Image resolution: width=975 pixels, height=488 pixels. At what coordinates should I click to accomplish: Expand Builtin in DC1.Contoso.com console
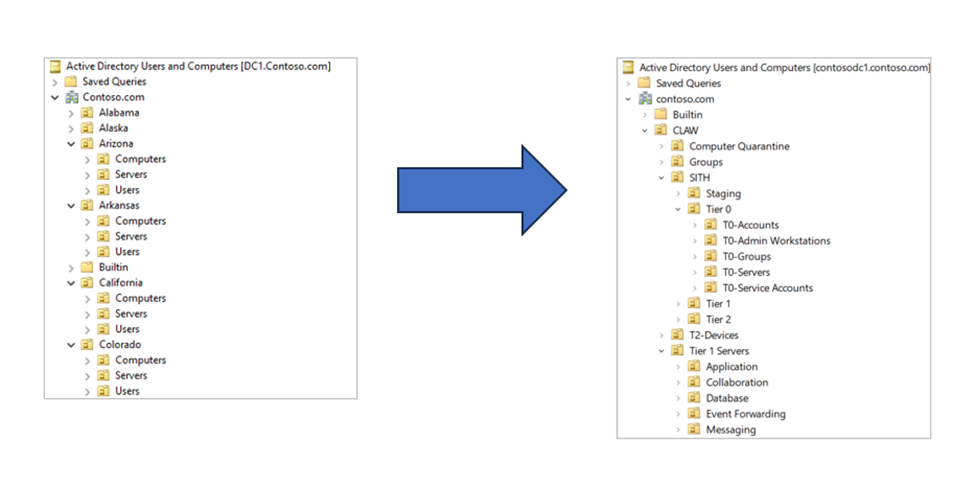coord(71,268)
